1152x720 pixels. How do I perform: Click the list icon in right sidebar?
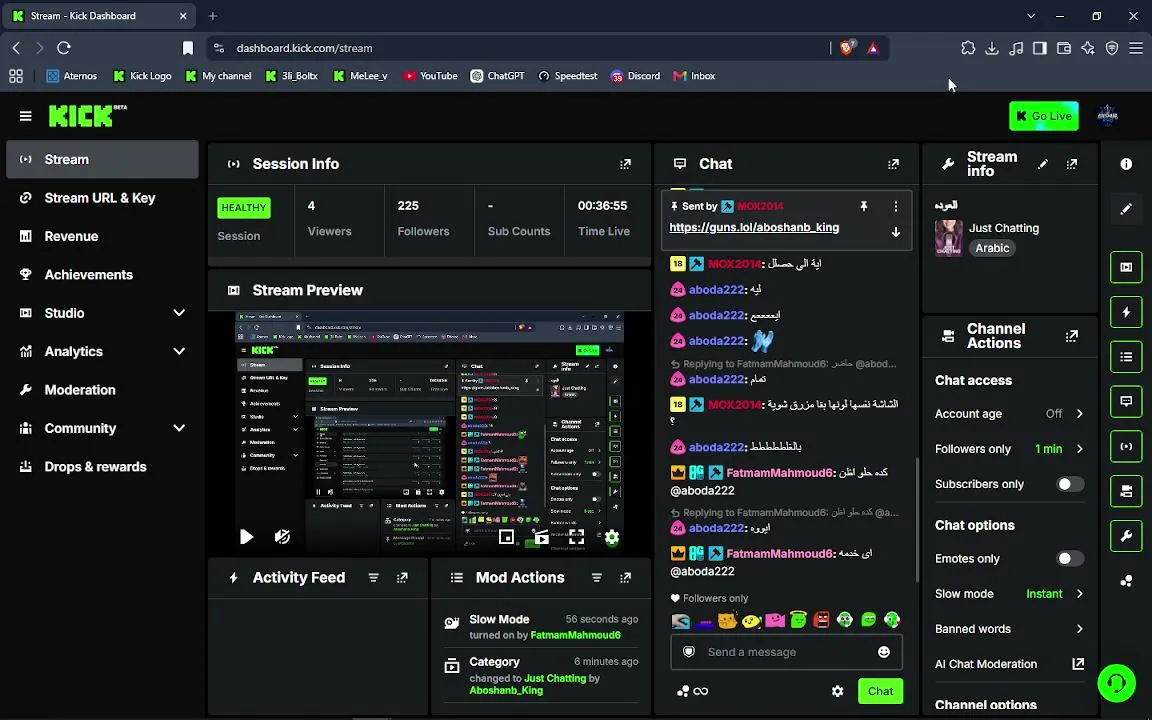tap(1126, 357)
